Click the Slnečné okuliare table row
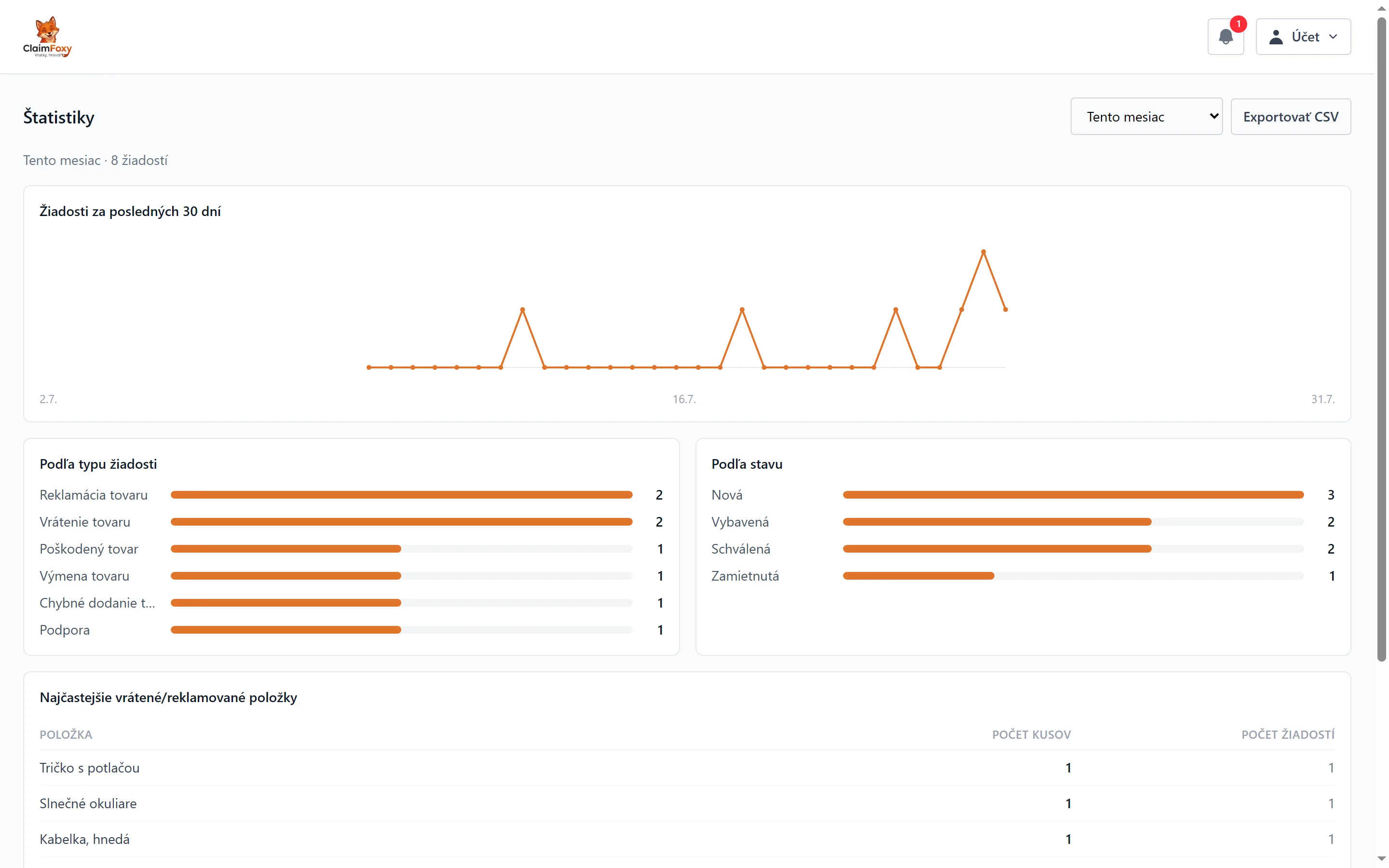This screenshot has width=1389, height=868. (687, 803)
